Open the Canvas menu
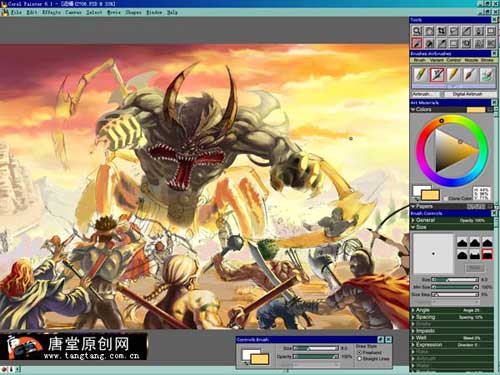Viewport: 500px width, 375px height. click(73, 12)
